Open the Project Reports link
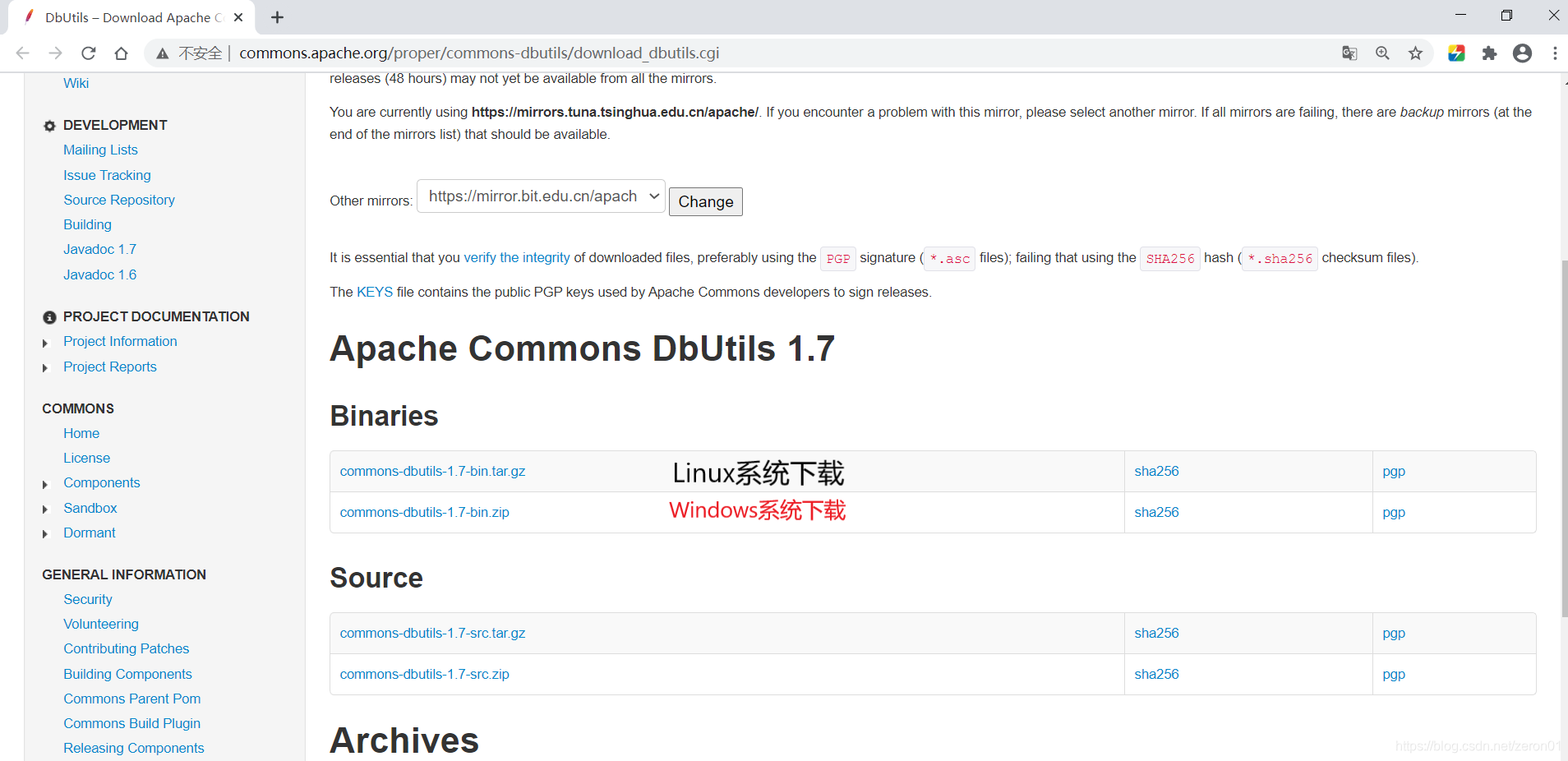 click(x=110, y=367)
